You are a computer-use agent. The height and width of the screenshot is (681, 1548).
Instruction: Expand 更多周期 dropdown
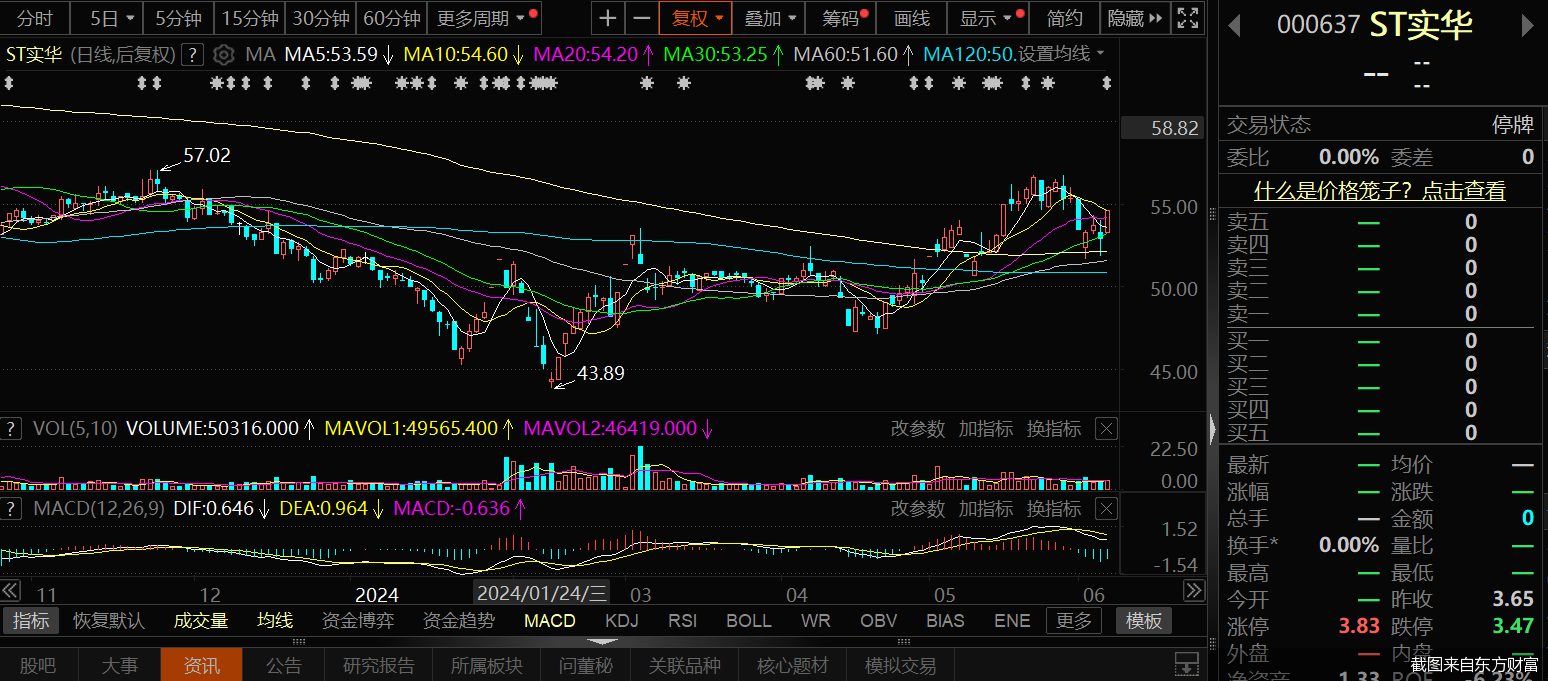coord(484,18)
